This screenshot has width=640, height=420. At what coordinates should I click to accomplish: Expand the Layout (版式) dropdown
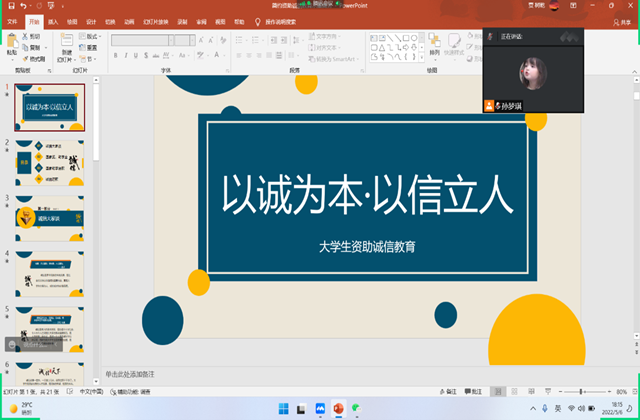92,38
